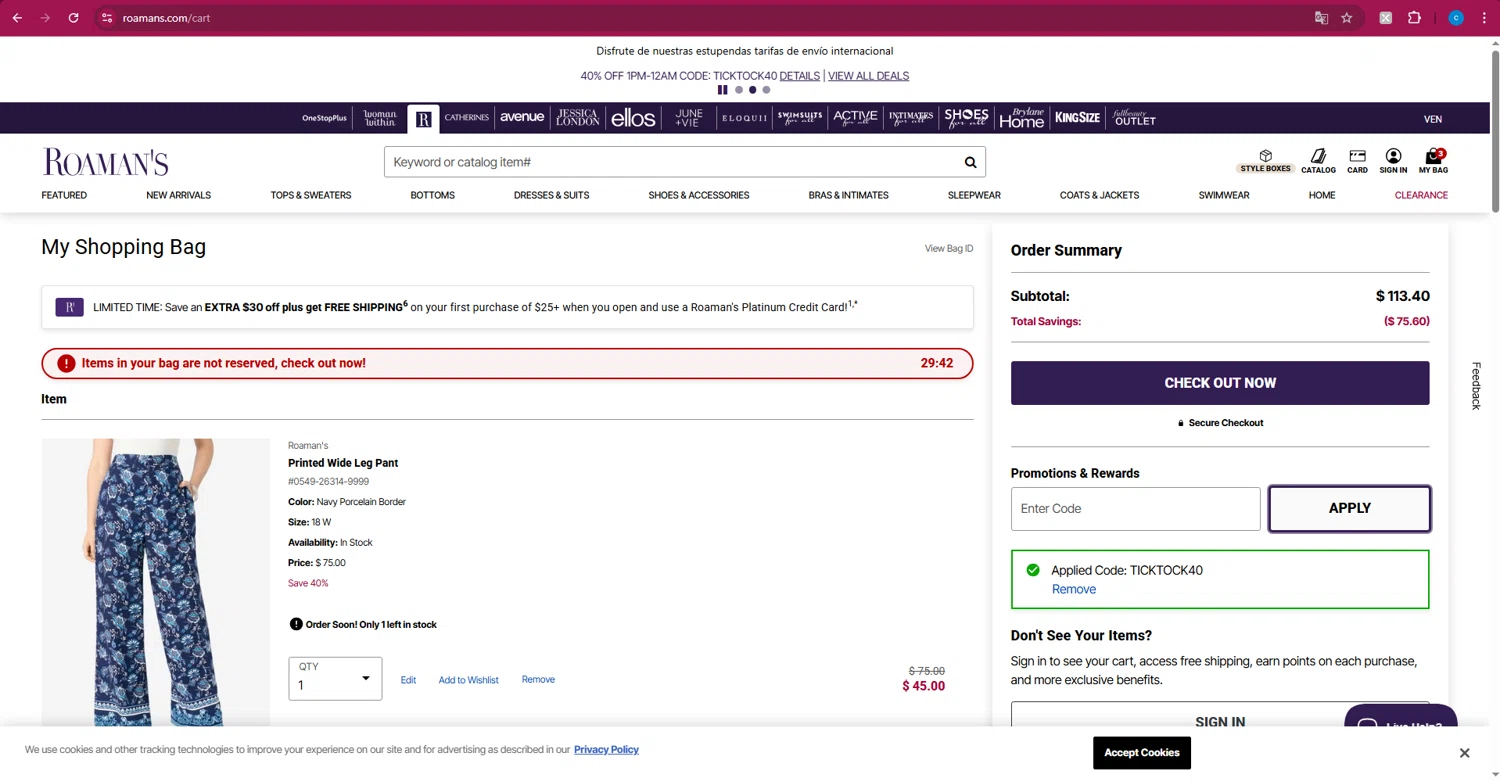Open View All Deals link

pos(868,76)
